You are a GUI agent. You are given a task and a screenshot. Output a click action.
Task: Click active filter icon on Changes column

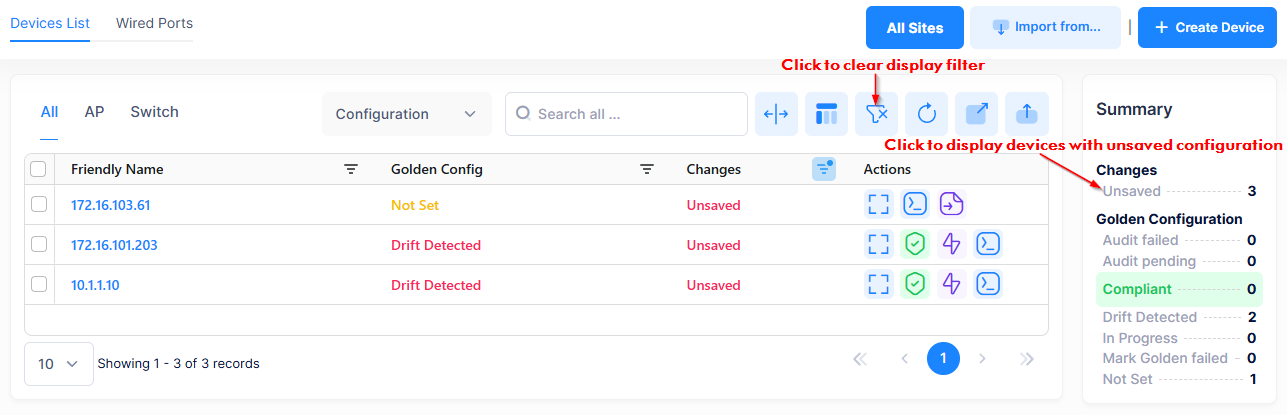click(x=823, y=169)
